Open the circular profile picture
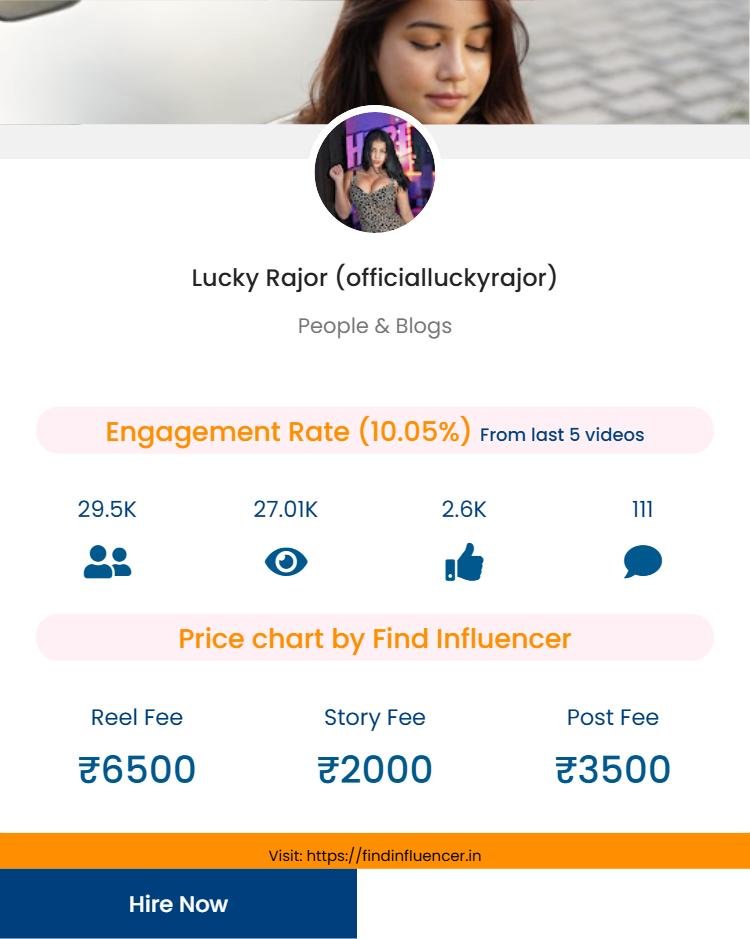Viewport: 750px width, 939px height. click(x=375, y=172)
